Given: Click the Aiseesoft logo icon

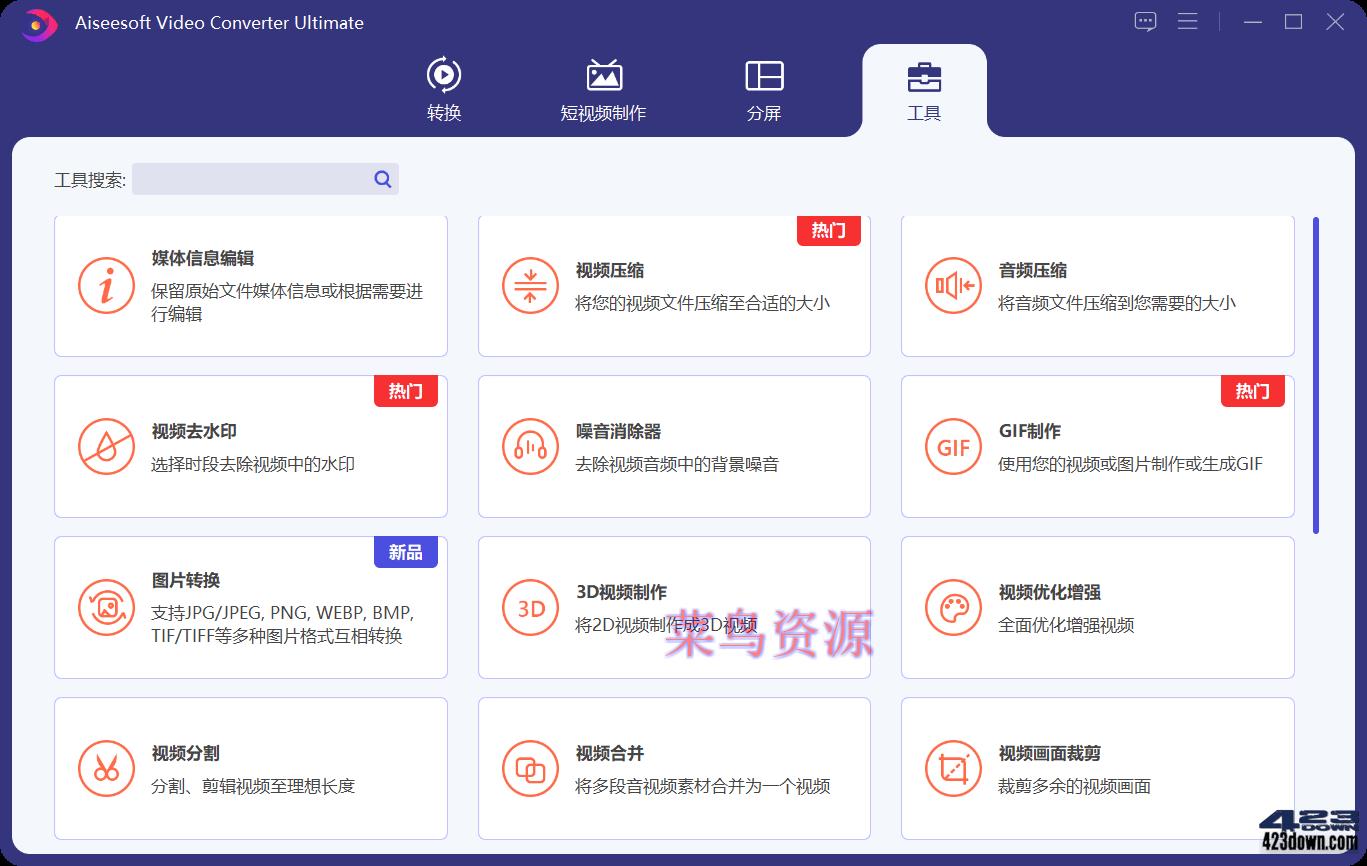Looking at the screenshot, I should 36,21.
